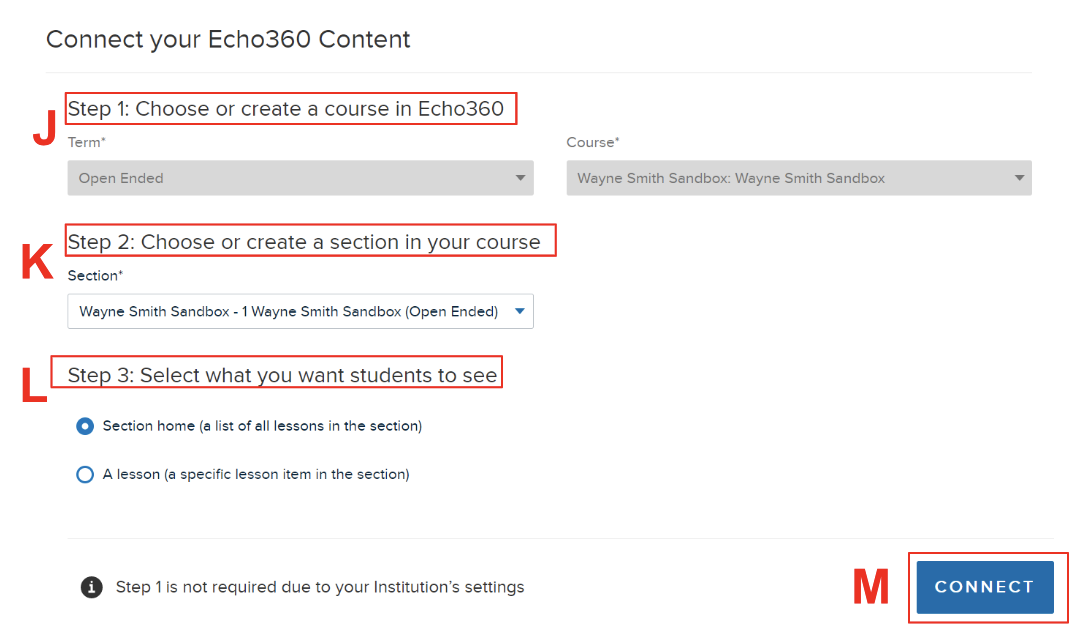This screenshot has width=1080, height=636.
Task: Click the 'Section home (a list of all lessons...)' label
Action: click(x=262, y=427)
